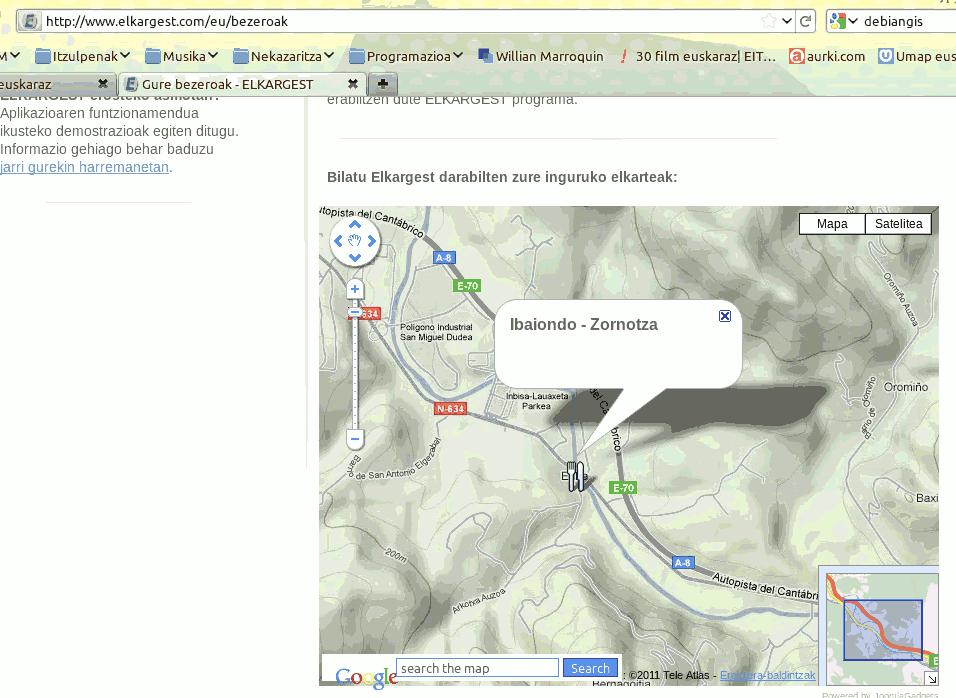Select the Mapa map type

click(832, 224)
